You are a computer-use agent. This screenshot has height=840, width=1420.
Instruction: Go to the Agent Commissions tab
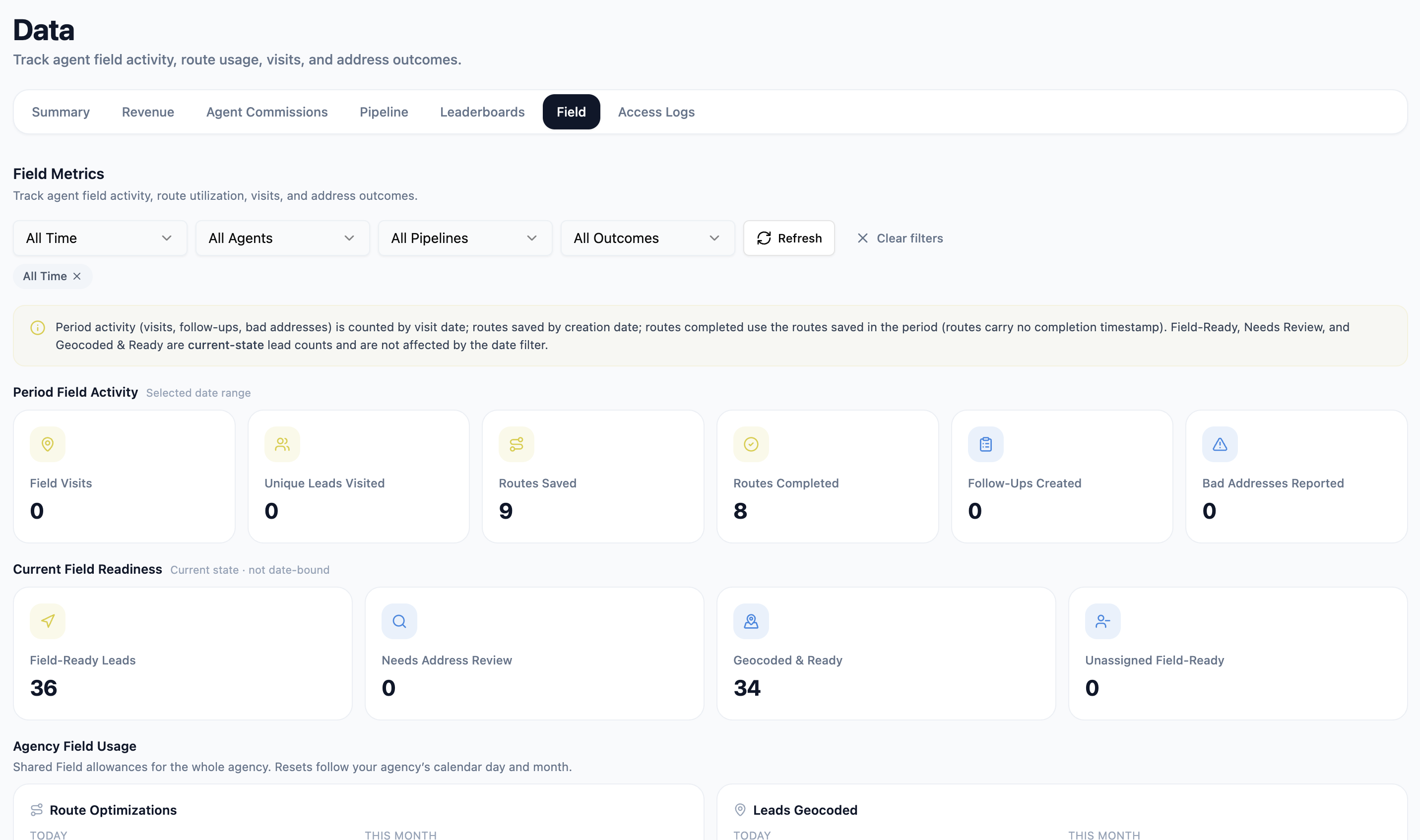point(266,112)
